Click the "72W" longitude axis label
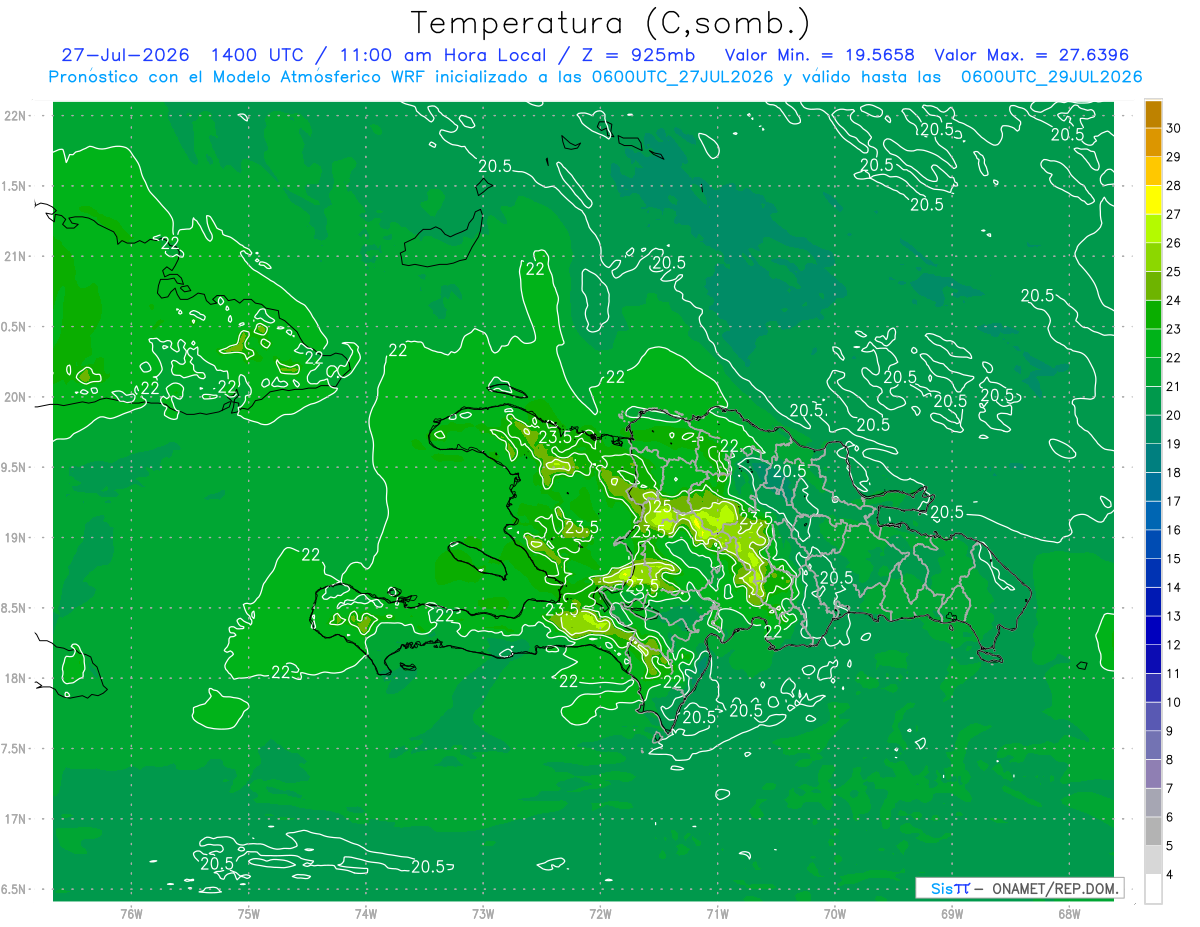 click(600, 914)
